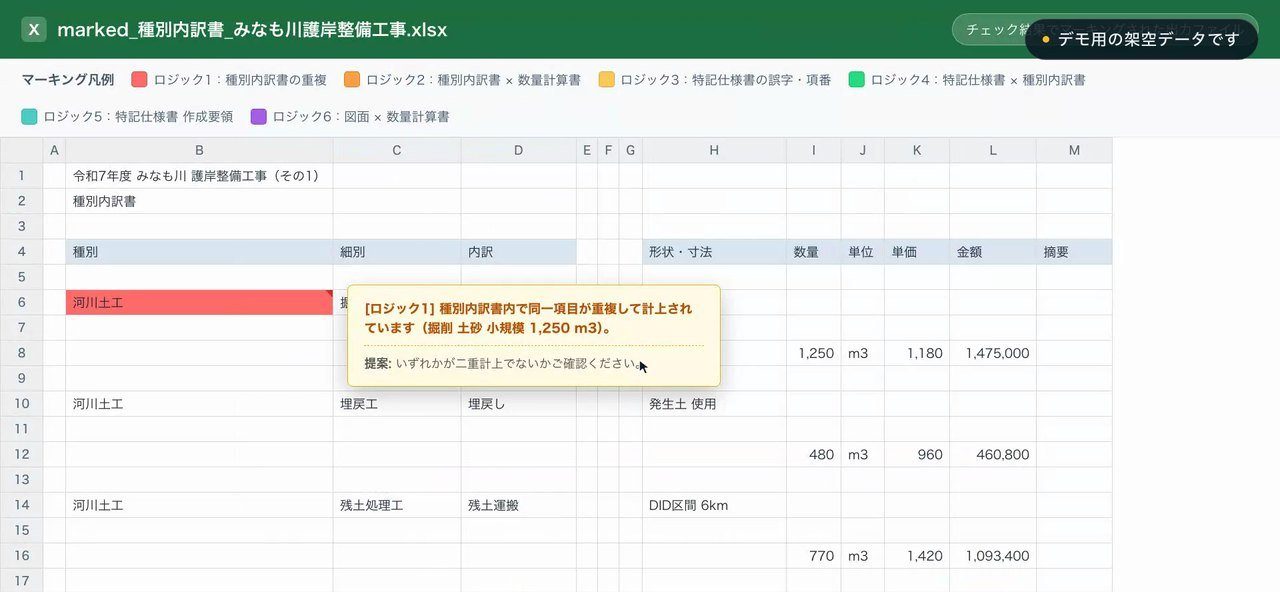
Task: Click the orange ロジック2 legend swatch
Action: [352, 80]
